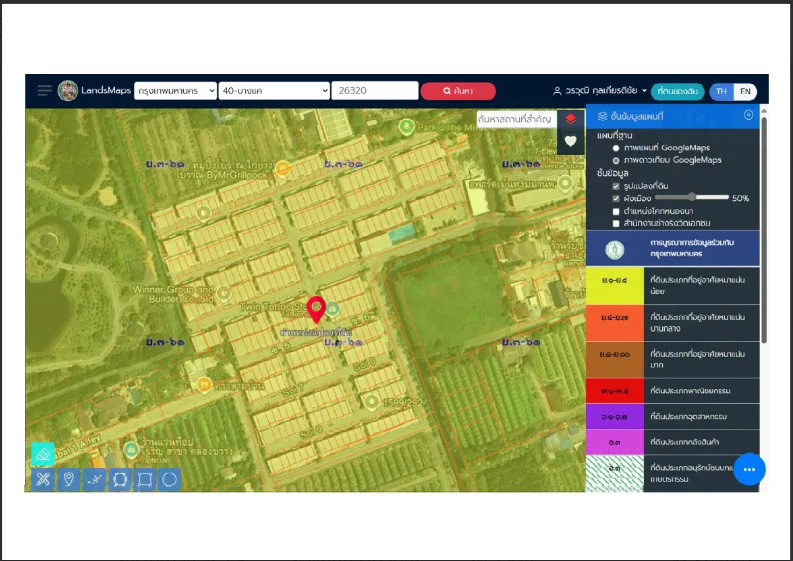Enable the ตำแหน่งโคกหนองนา checkbox
This screenshot has width=793, height=561.
click(616, 211)
